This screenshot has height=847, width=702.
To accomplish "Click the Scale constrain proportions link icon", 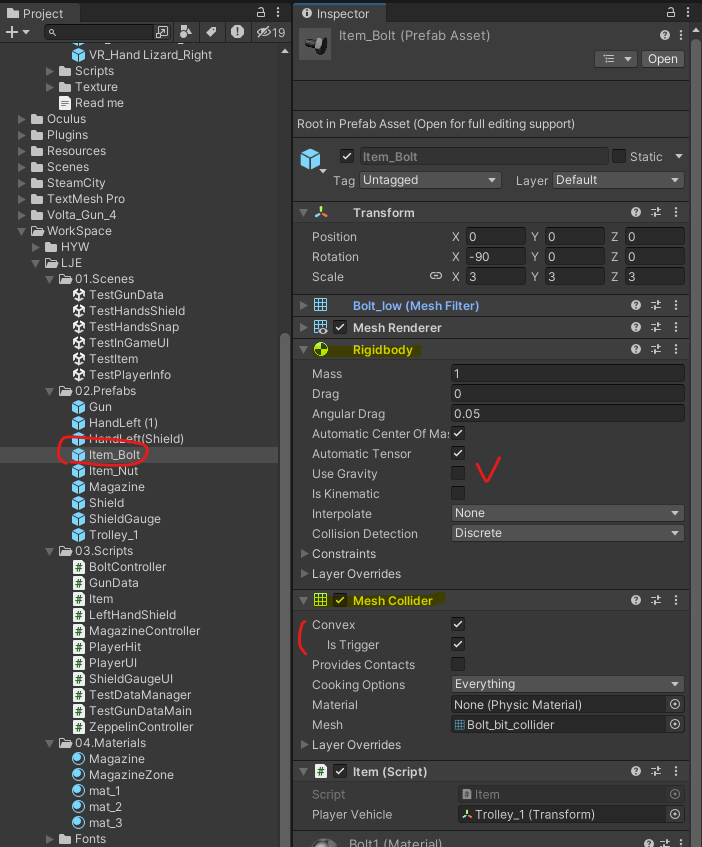I will pyautogui.click(x=436, y=276).
